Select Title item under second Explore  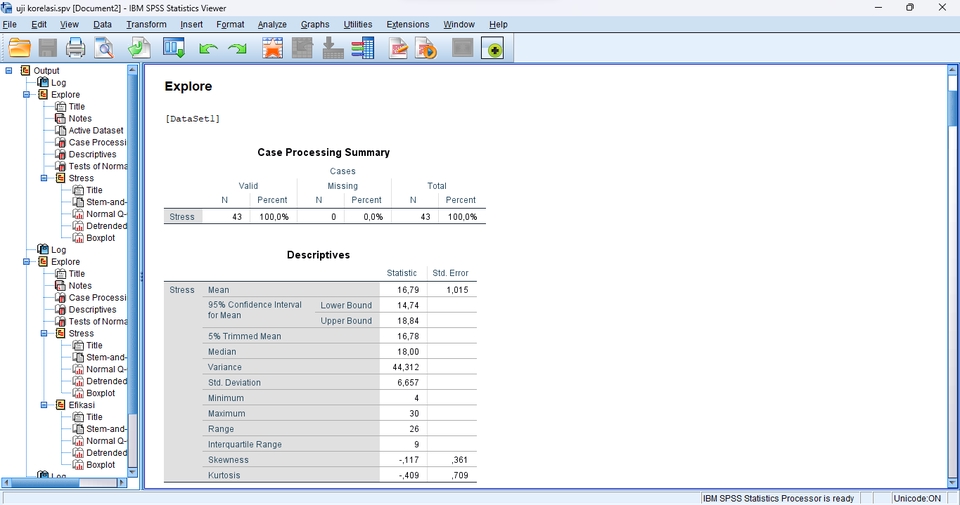pyautogui.click(x=77, y=274)
